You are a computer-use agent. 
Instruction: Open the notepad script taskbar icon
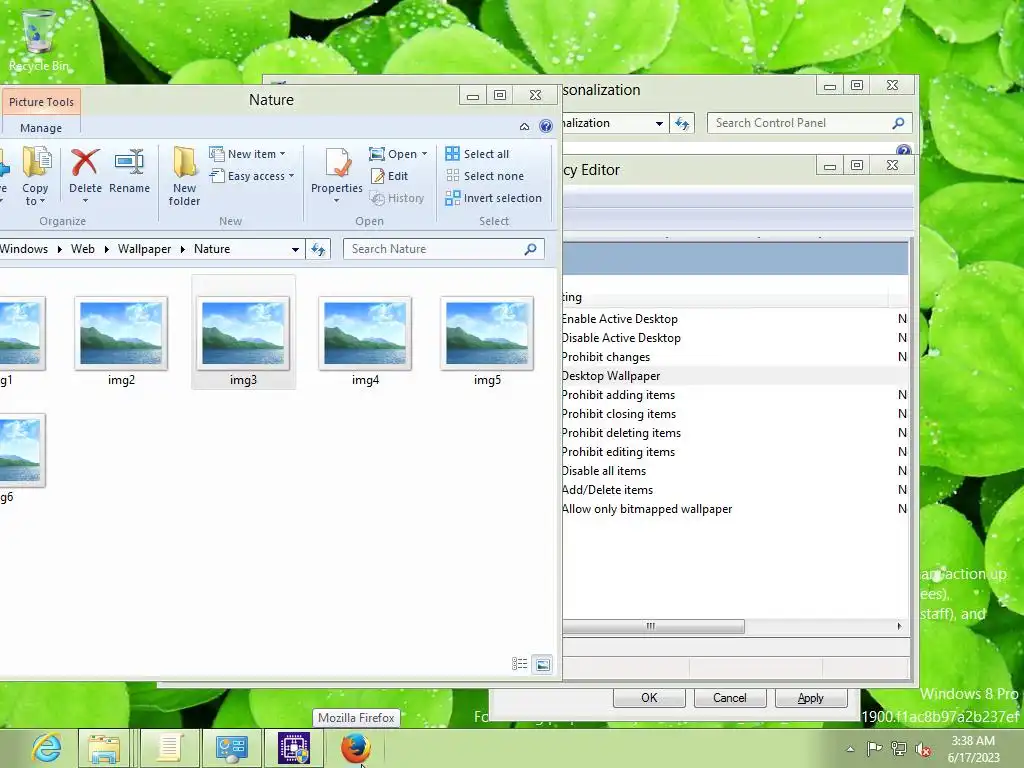click(169, 748)
